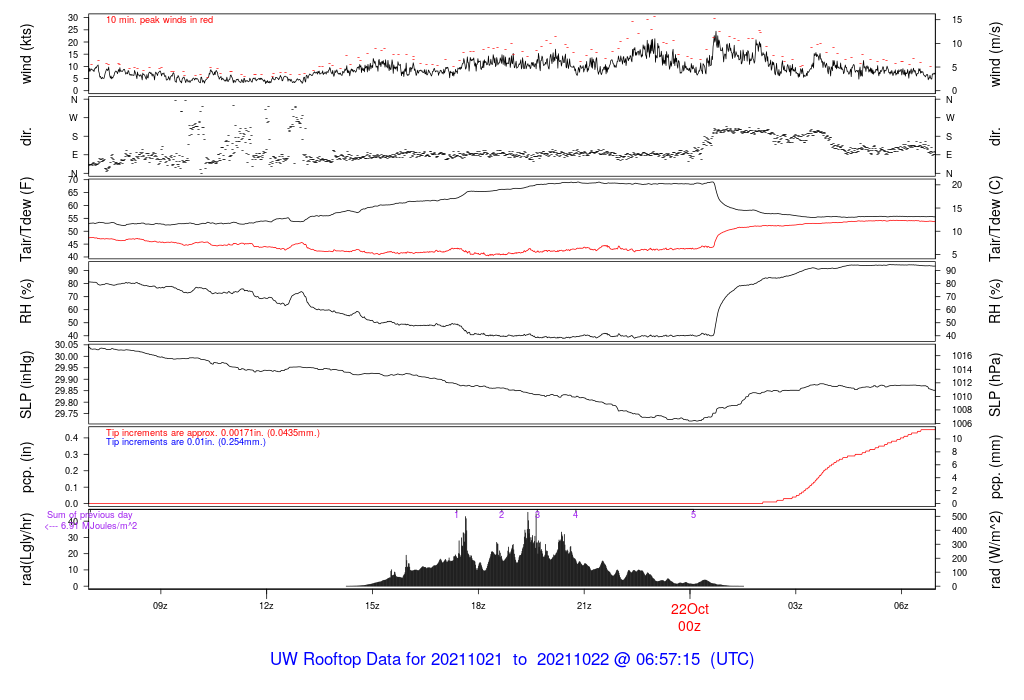The height and width of the screenshot is (700, 1024).
Task: Select the 'rad(Lgly/hr)' axis label
Action: [x=26, y=549]
